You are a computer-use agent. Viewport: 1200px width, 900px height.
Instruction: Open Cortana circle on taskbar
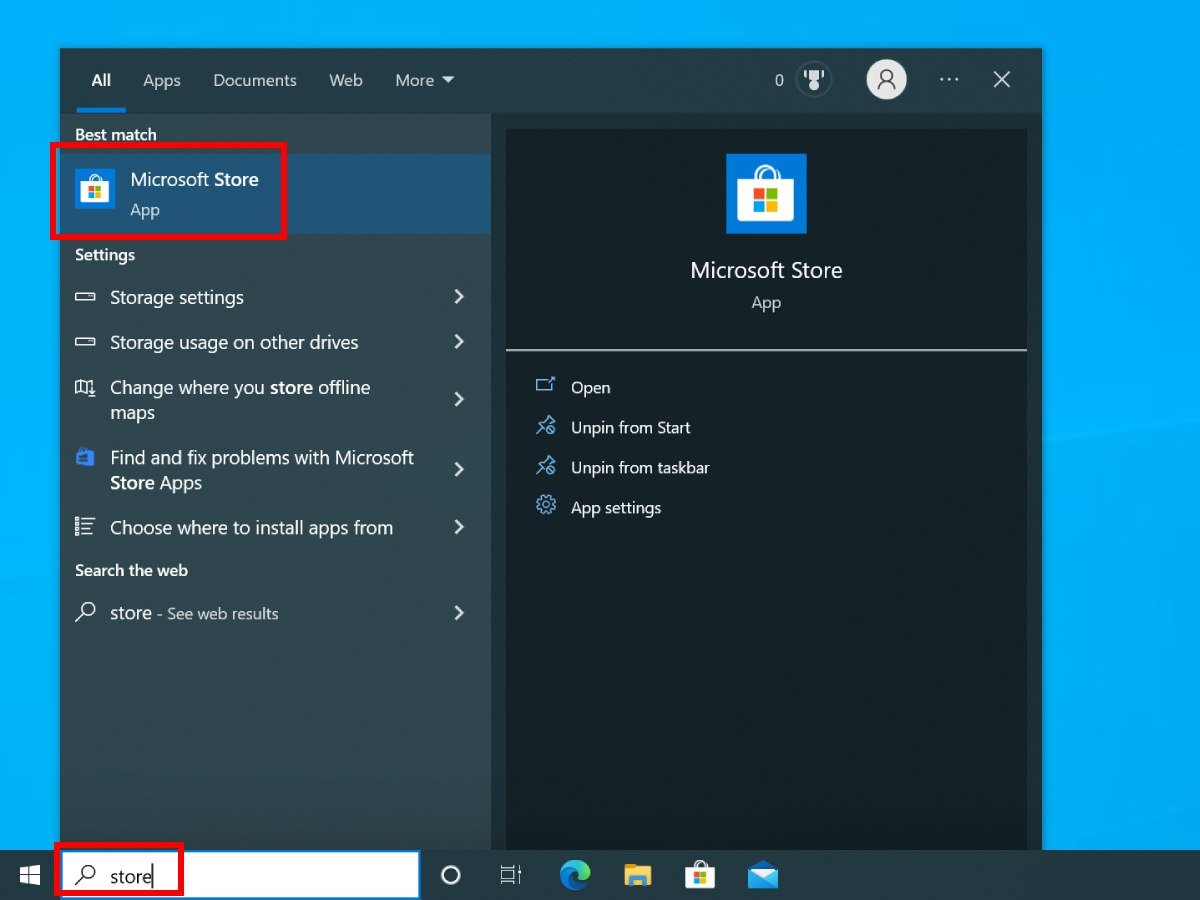(451, 876)
